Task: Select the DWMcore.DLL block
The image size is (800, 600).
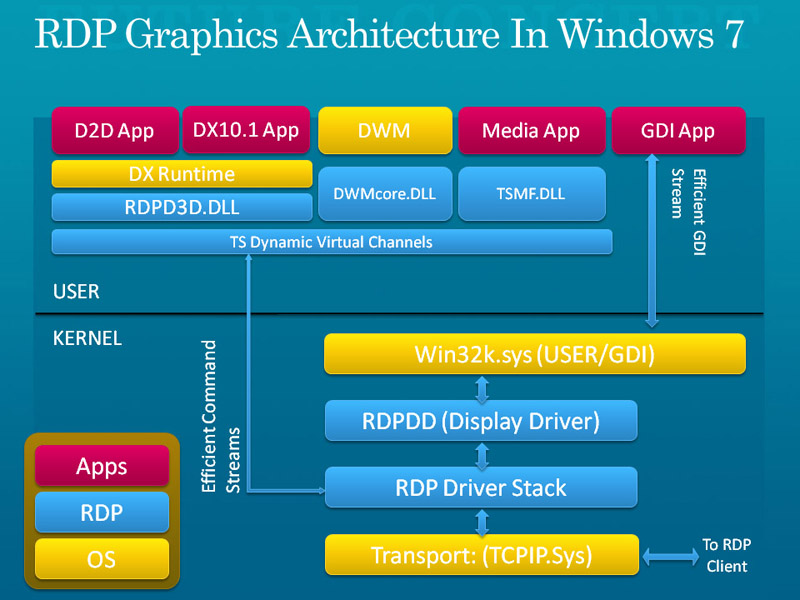Action: coord(385,194)
